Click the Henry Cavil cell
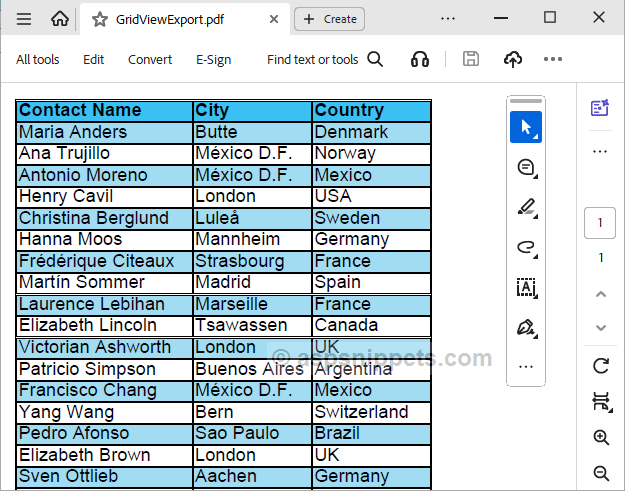 [x=104, y=197]
